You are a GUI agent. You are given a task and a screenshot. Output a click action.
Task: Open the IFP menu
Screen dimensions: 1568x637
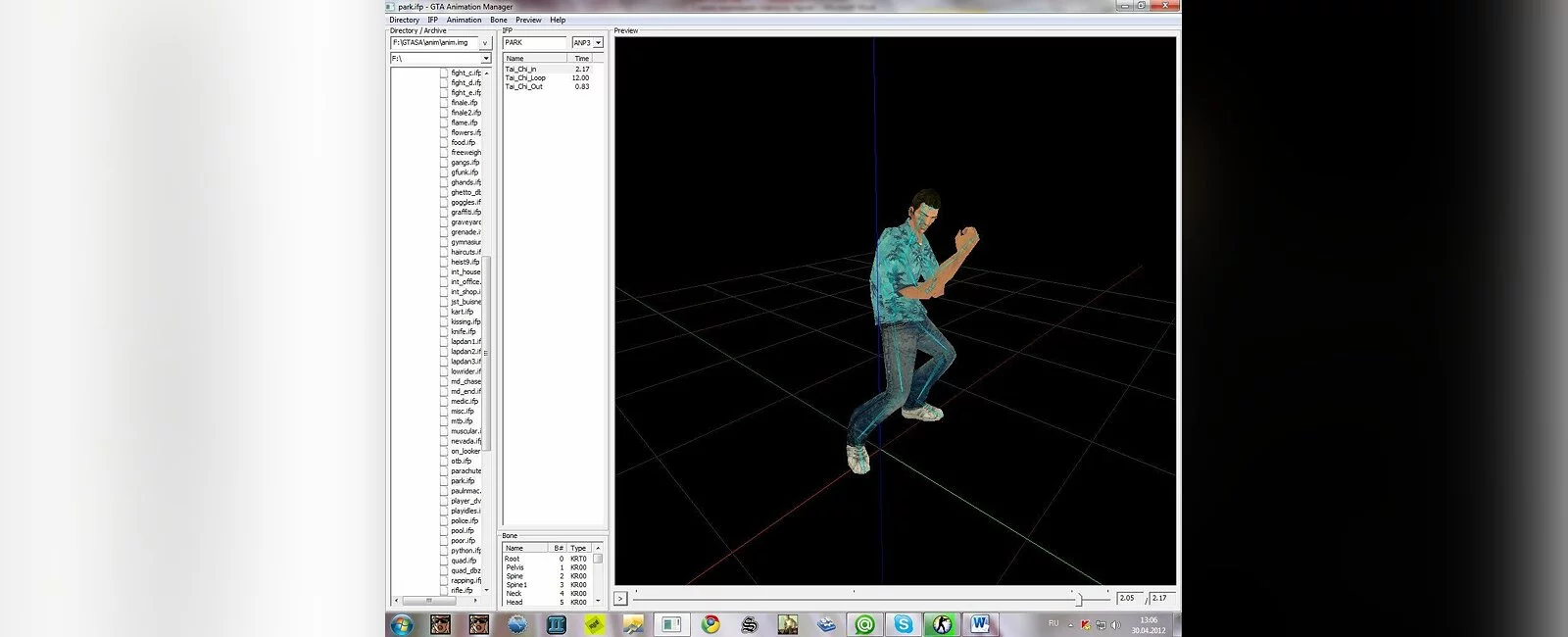[x=432, y=20]
